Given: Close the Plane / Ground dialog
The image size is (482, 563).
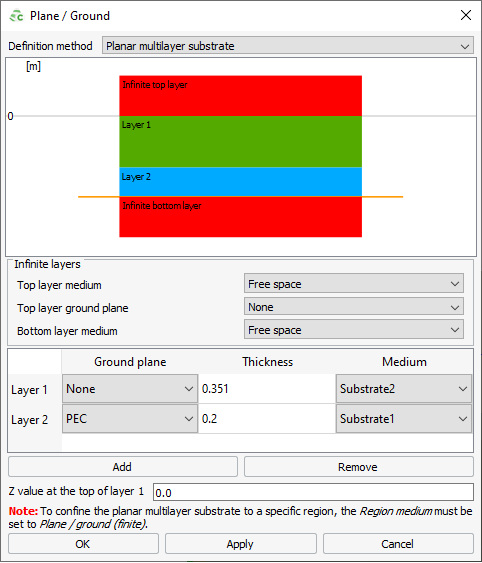Looking at the screenshot, I should coord(465,15).
